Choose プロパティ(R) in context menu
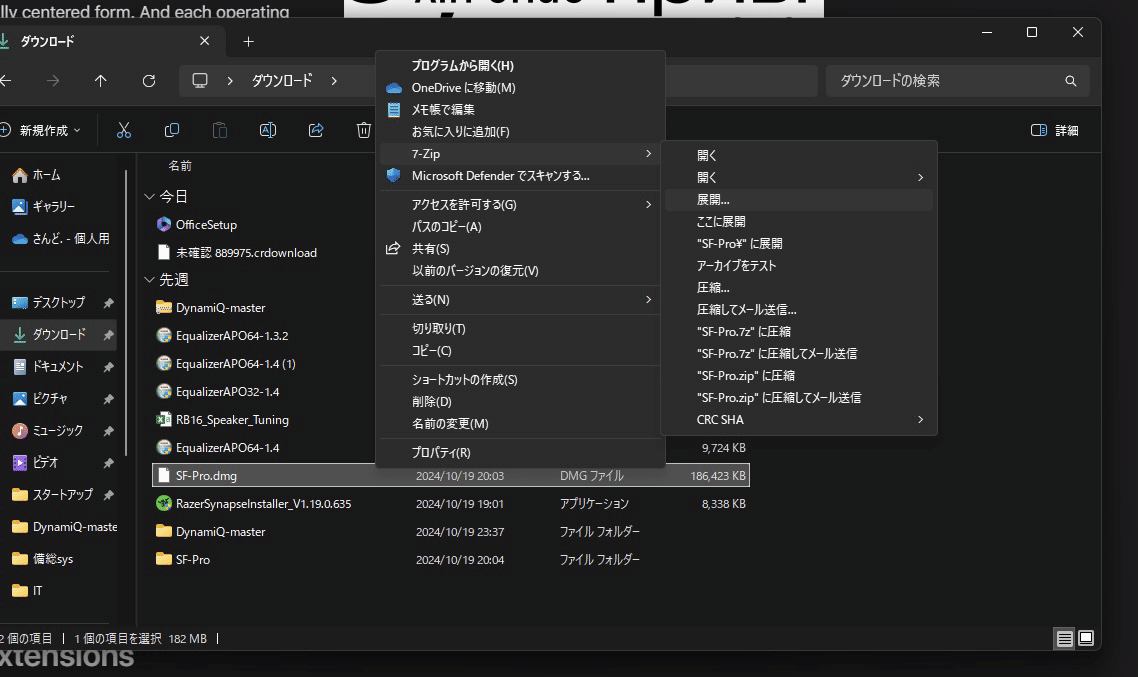 click(x=520, y=452)
